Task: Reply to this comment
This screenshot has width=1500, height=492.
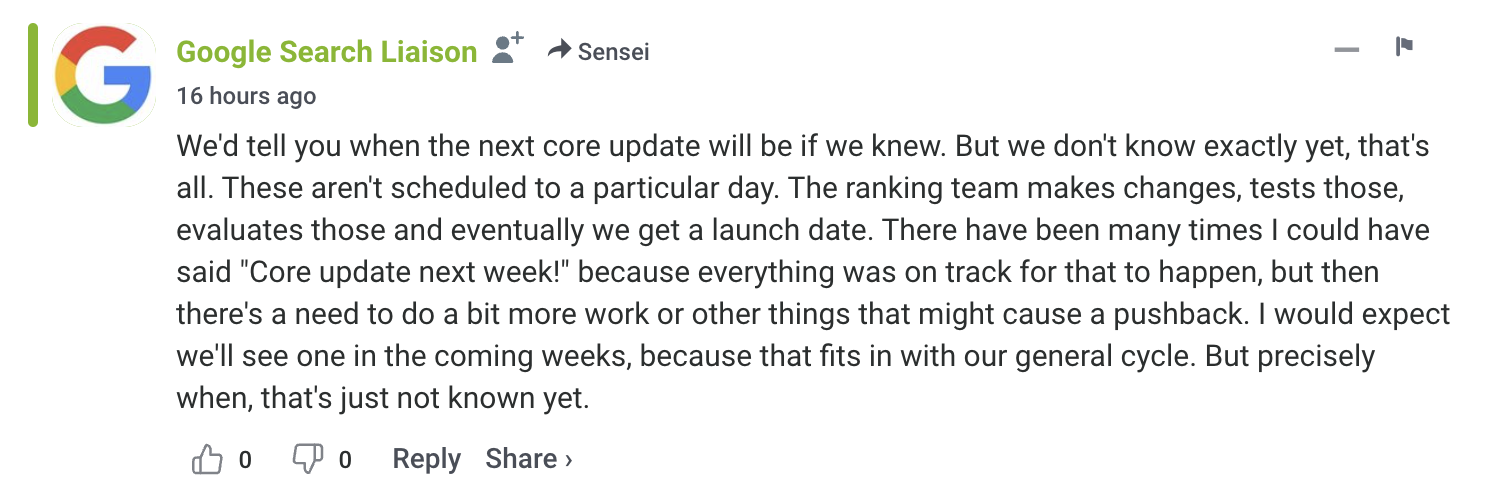Action: point(426,459)
